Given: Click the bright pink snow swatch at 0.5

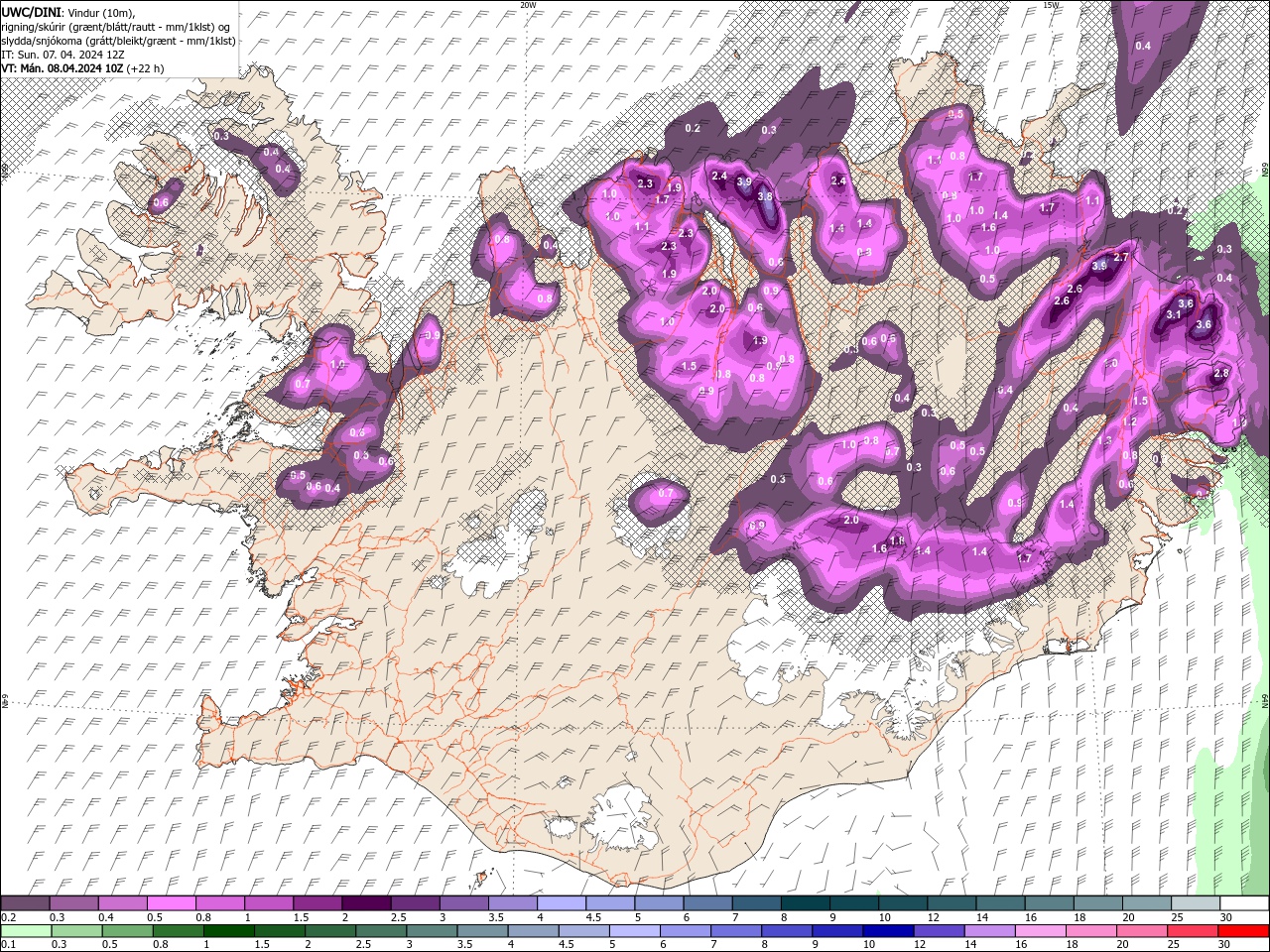Looking at the screenshot, I should (x=171, y=903).
